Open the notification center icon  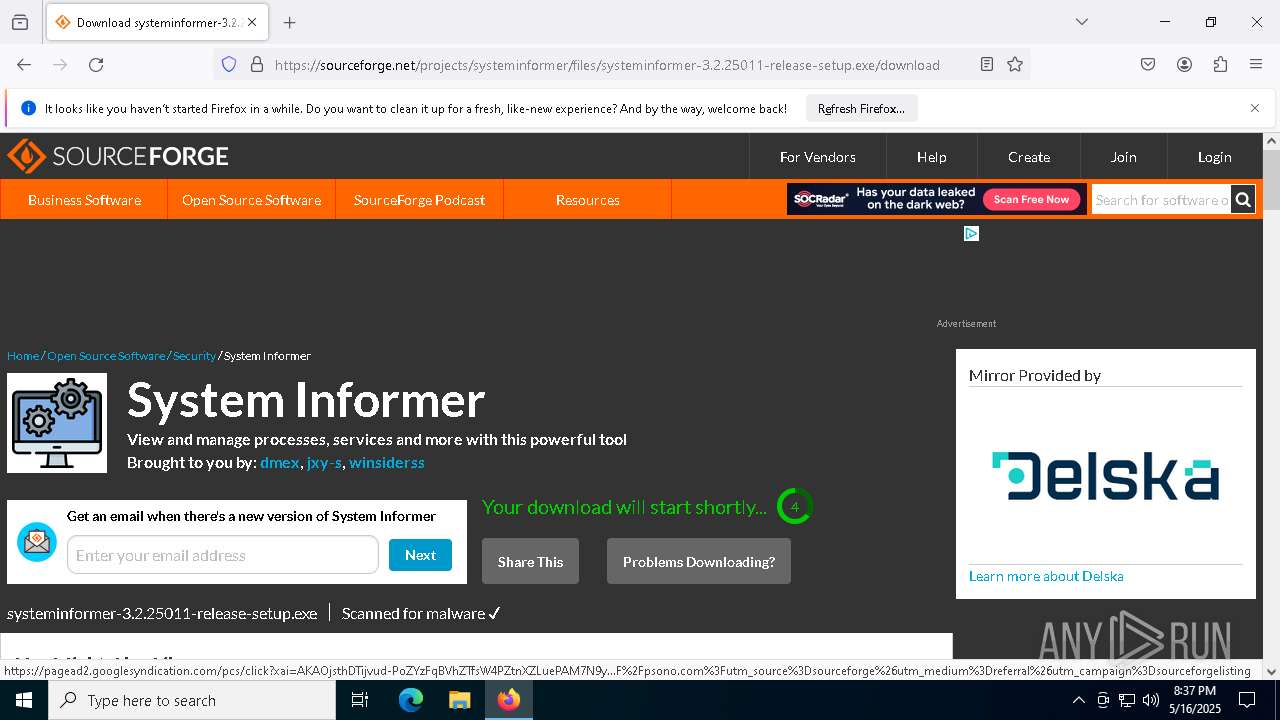1247,700
